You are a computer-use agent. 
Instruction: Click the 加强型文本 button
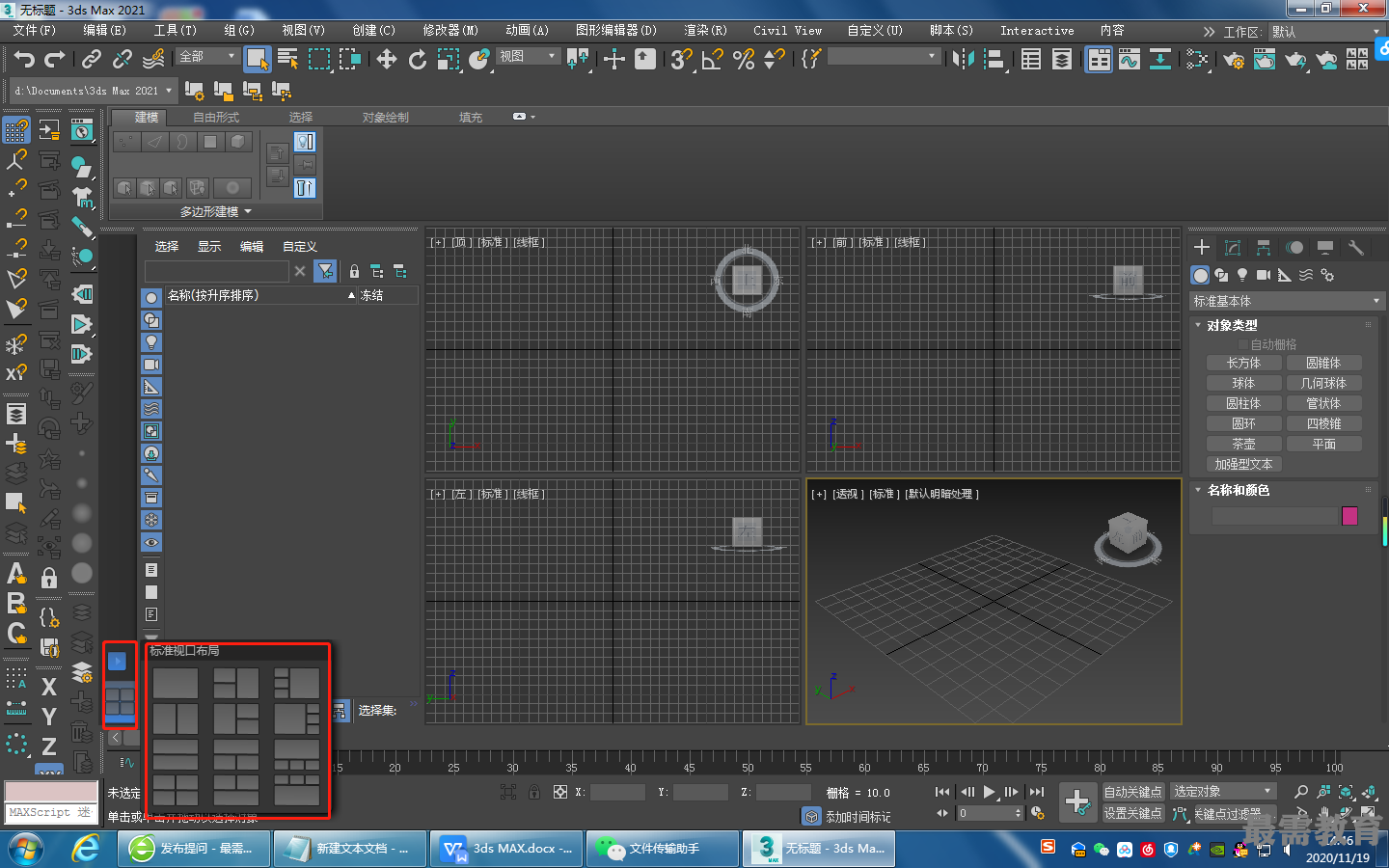(1243, 464)
